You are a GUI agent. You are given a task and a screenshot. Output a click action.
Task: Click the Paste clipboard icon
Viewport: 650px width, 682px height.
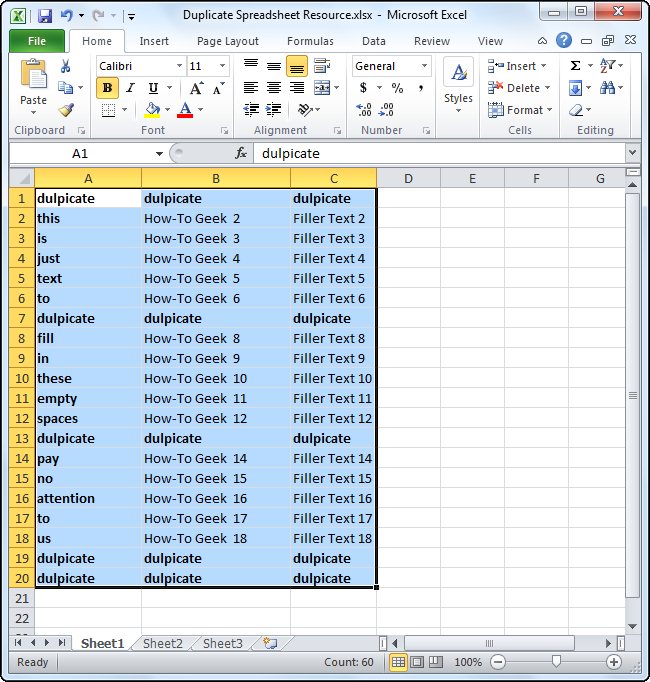(34, 74)
